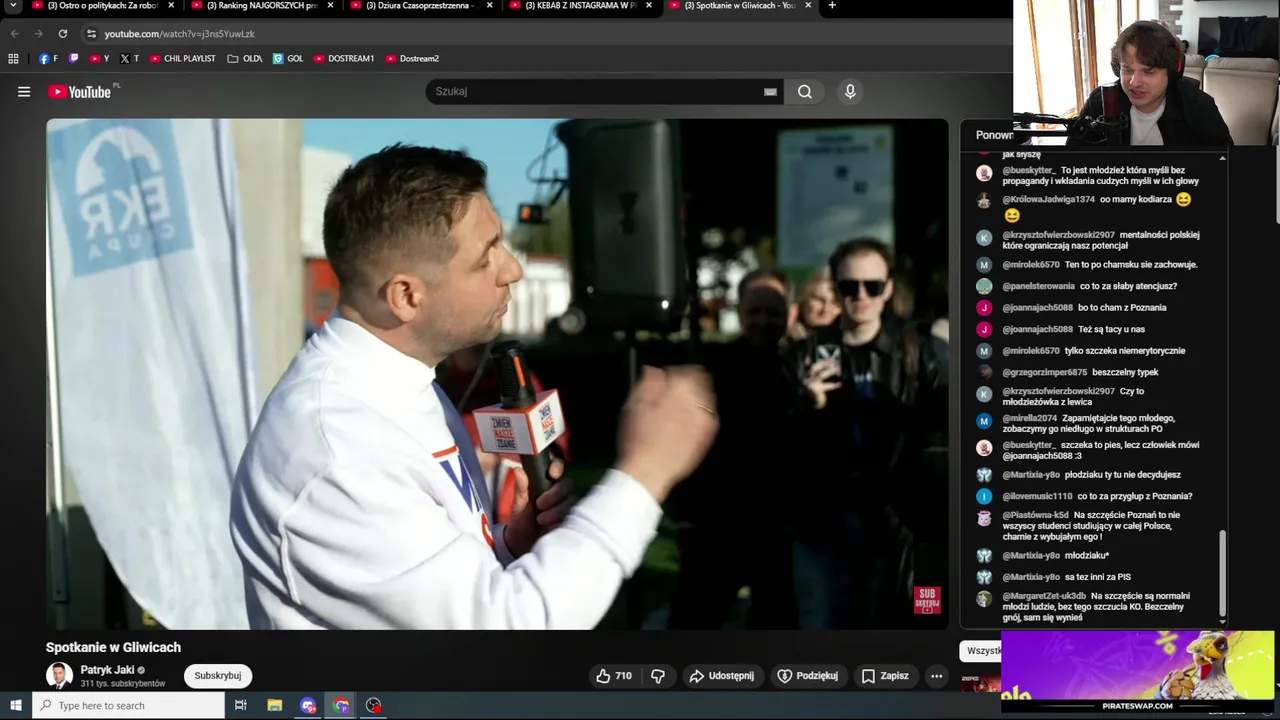Close the KEBAB Z INSTAGRAMA tab
1280x720 pixels.
tap(648, 6)
